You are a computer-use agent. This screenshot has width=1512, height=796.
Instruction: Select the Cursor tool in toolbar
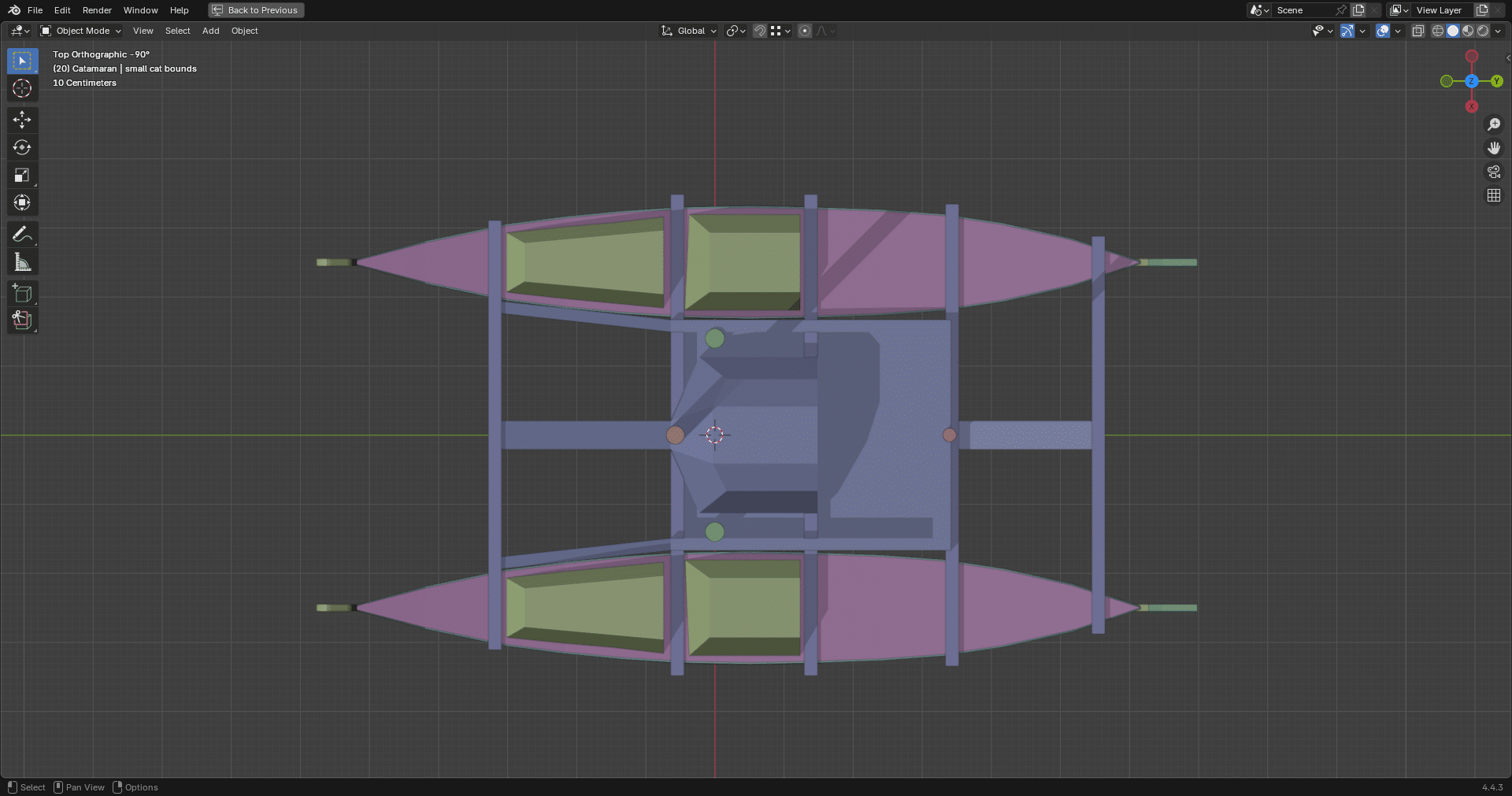22,88
